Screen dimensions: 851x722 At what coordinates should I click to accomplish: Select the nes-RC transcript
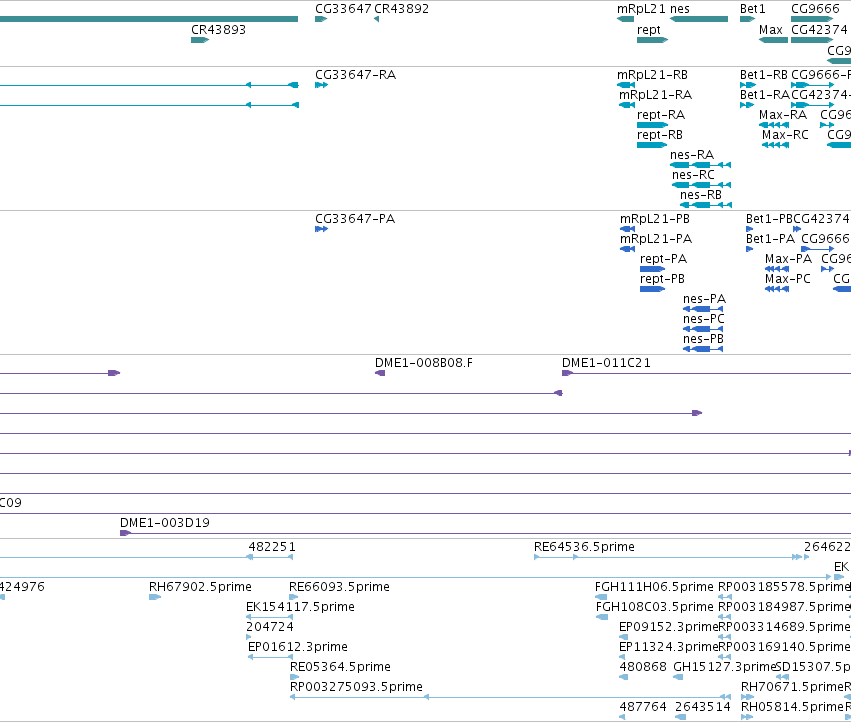(x=701, y=185)
